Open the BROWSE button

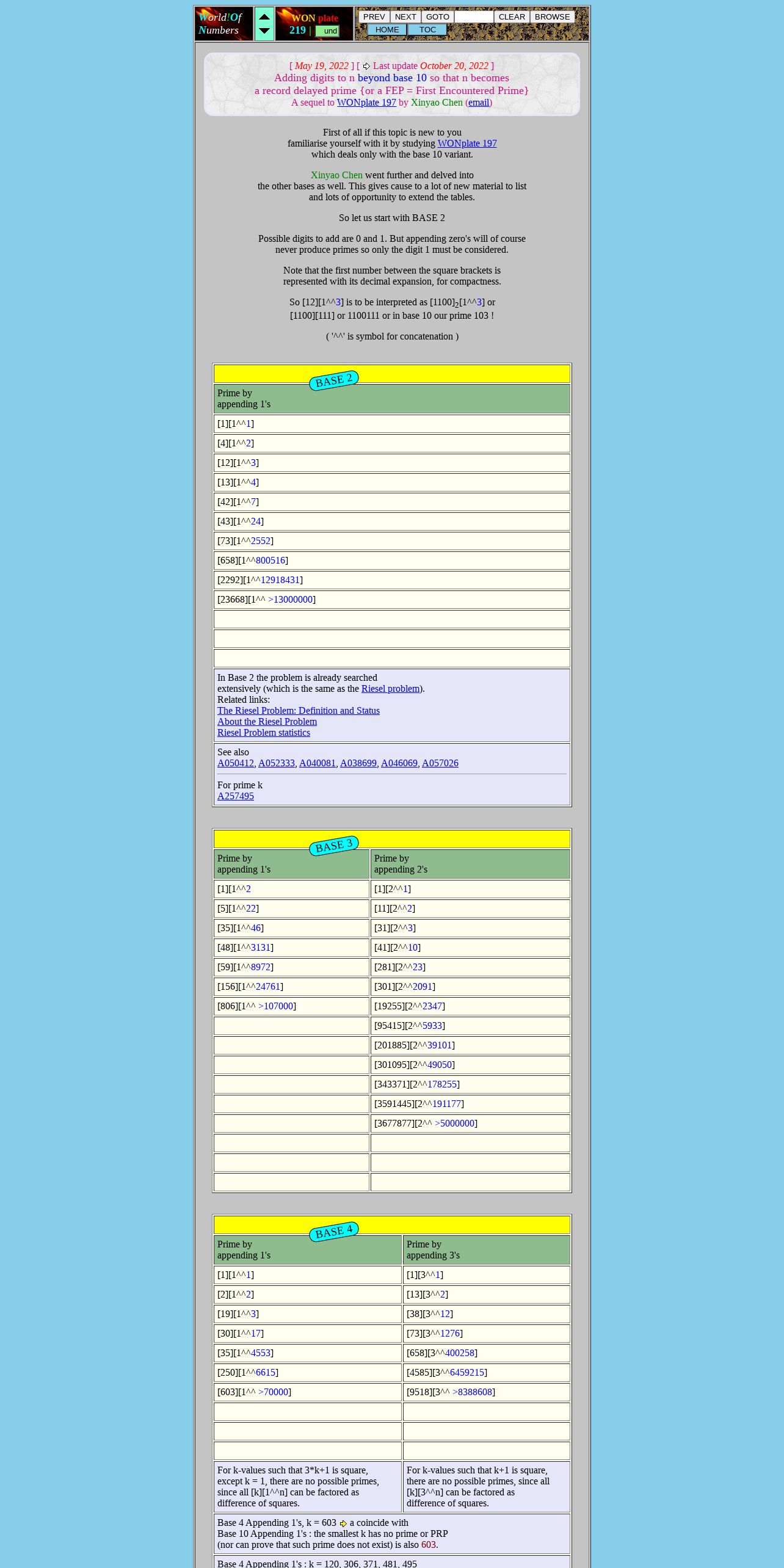pos(553,17)
